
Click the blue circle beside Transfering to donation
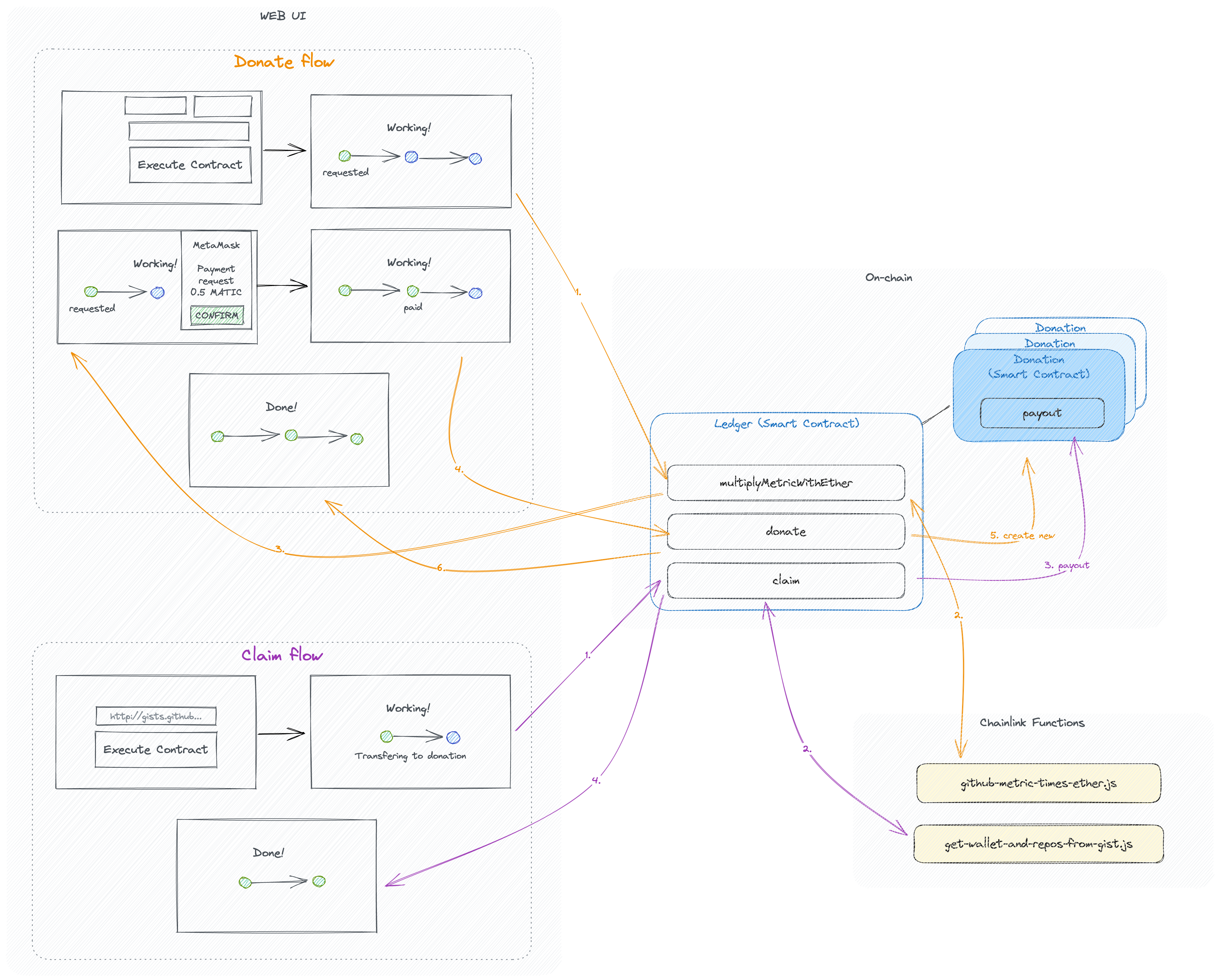click(x=453, y=737)
